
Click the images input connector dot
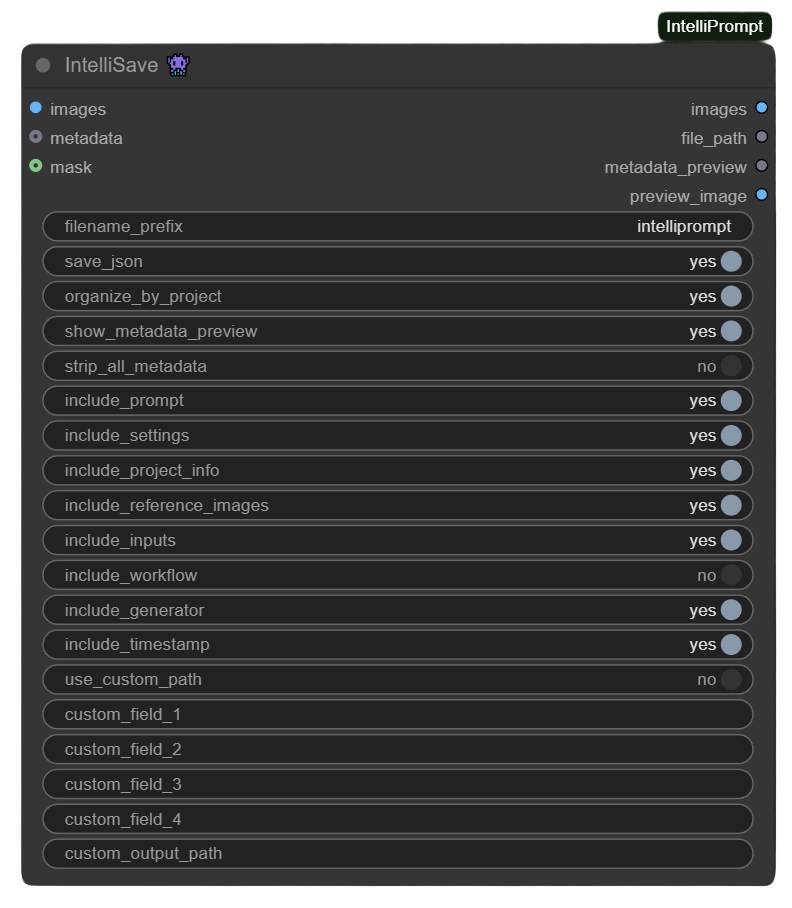point(36,108)
